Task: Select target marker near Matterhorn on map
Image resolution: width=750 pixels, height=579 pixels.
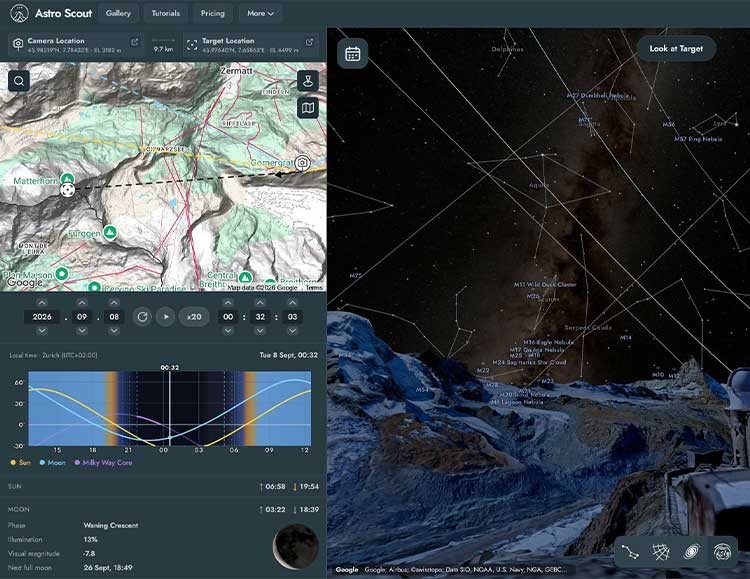Action: coord(67,190)
